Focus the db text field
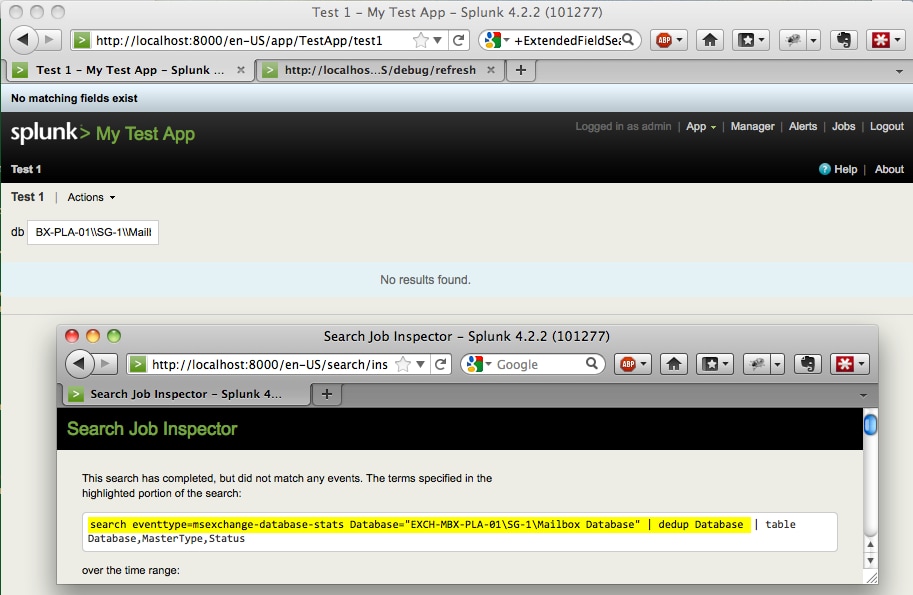 coord(93,232)
